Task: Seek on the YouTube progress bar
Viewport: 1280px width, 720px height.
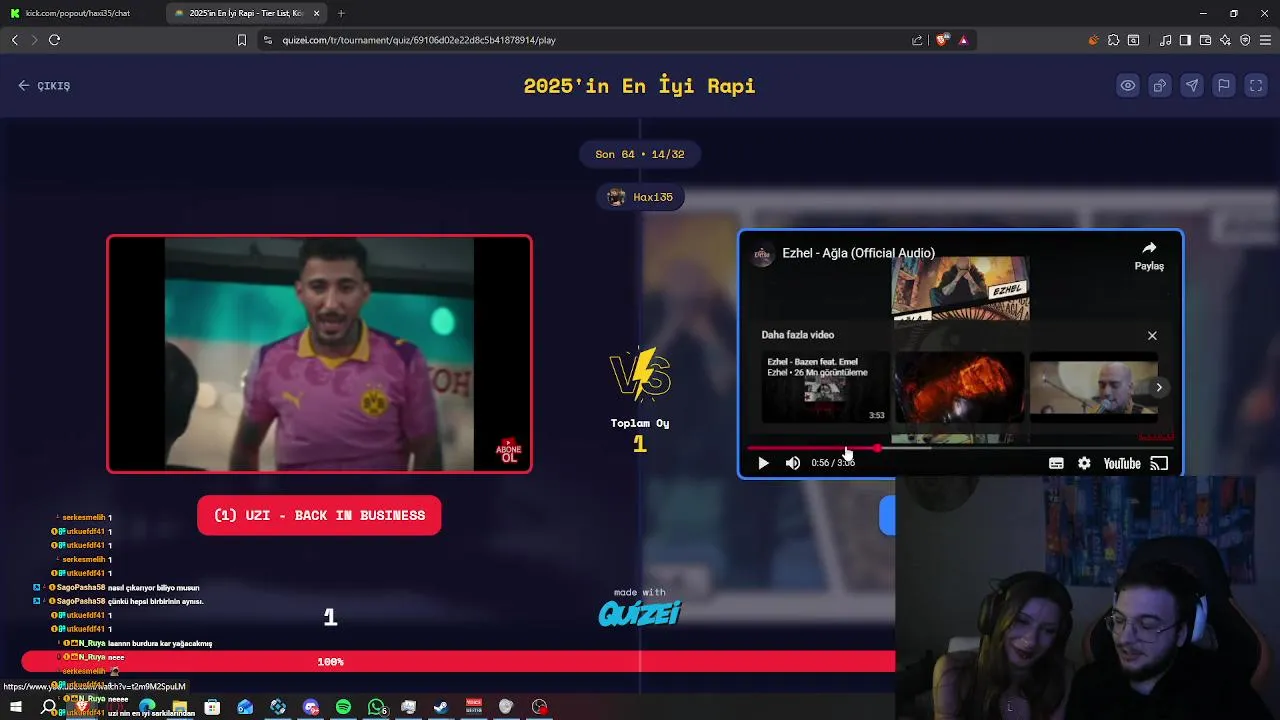Action: (x=960, y=448)
